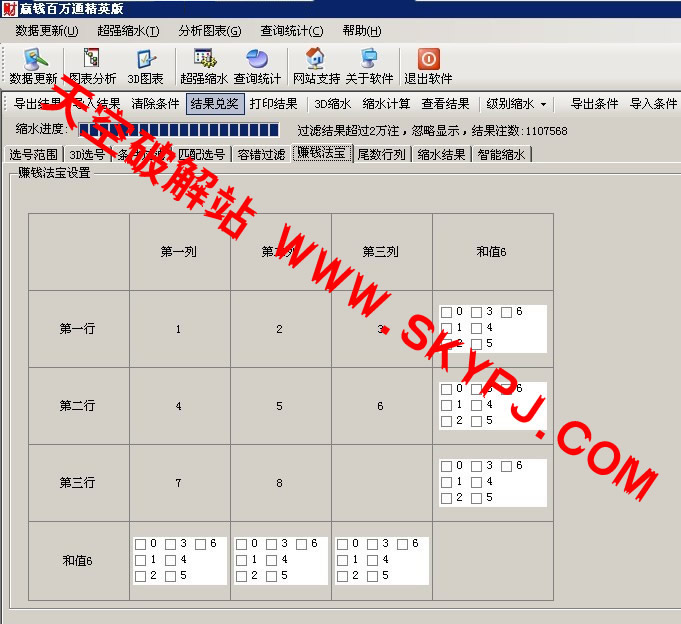Expand the 级别缩水 dropdown arrow
The height and width of the screenshot is (624, 681).
(543, 104)
